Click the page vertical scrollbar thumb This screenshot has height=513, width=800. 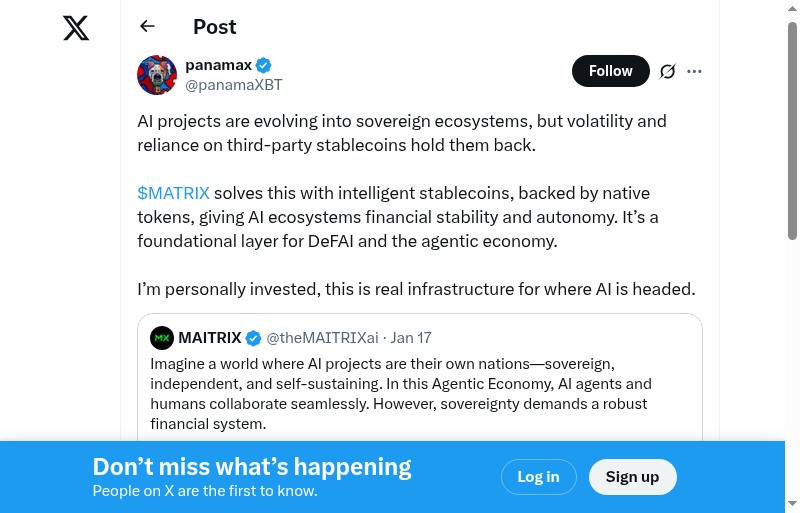pos(793,130)
